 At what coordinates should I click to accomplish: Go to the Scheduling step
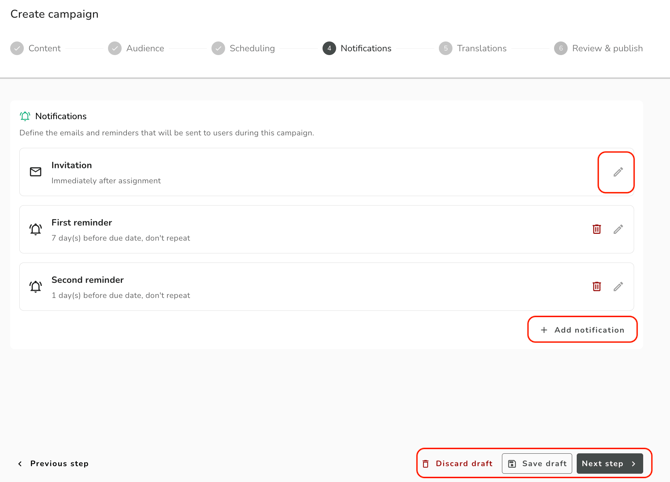coord(243,48)
